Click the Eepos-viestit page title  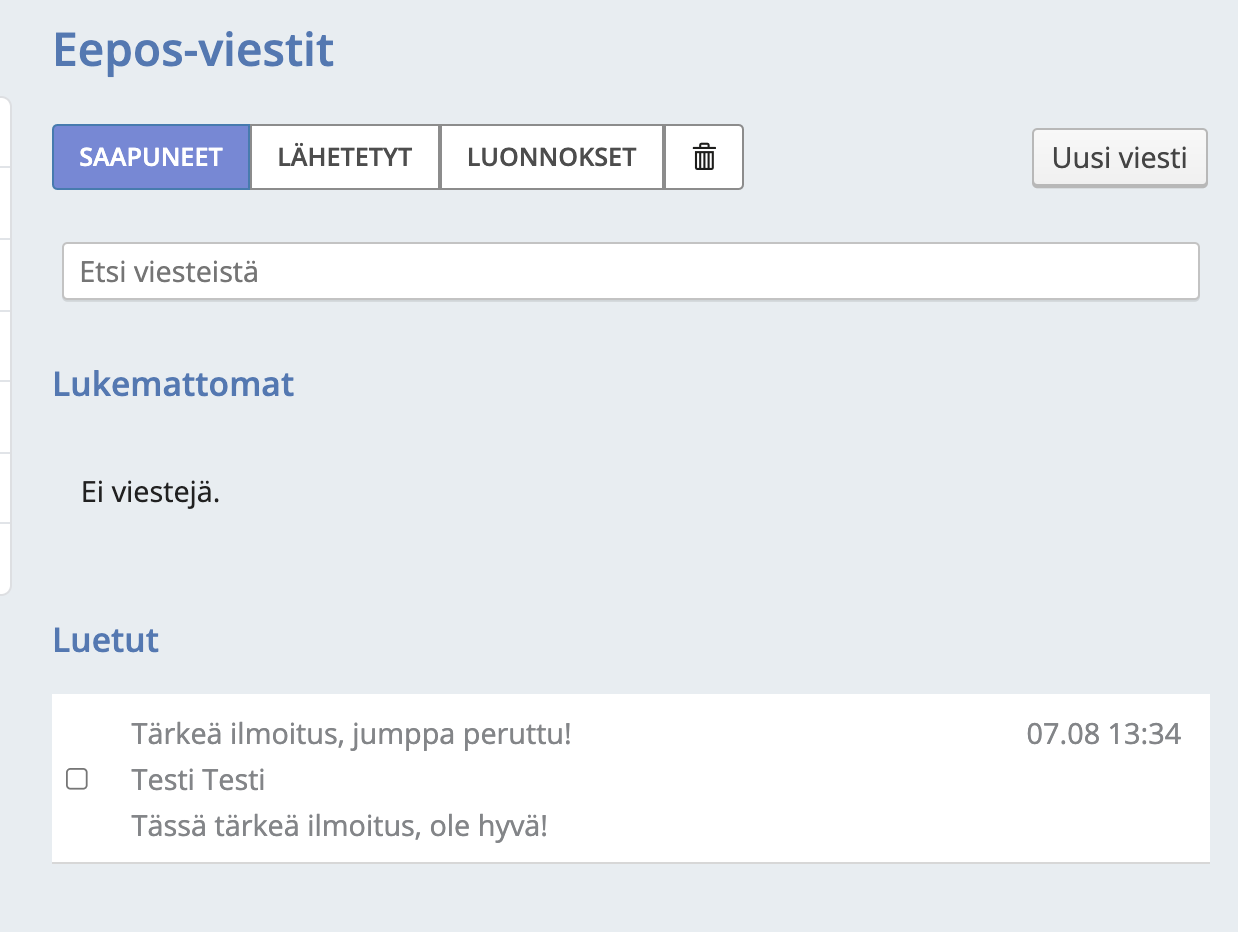click(x=193, y=50)
